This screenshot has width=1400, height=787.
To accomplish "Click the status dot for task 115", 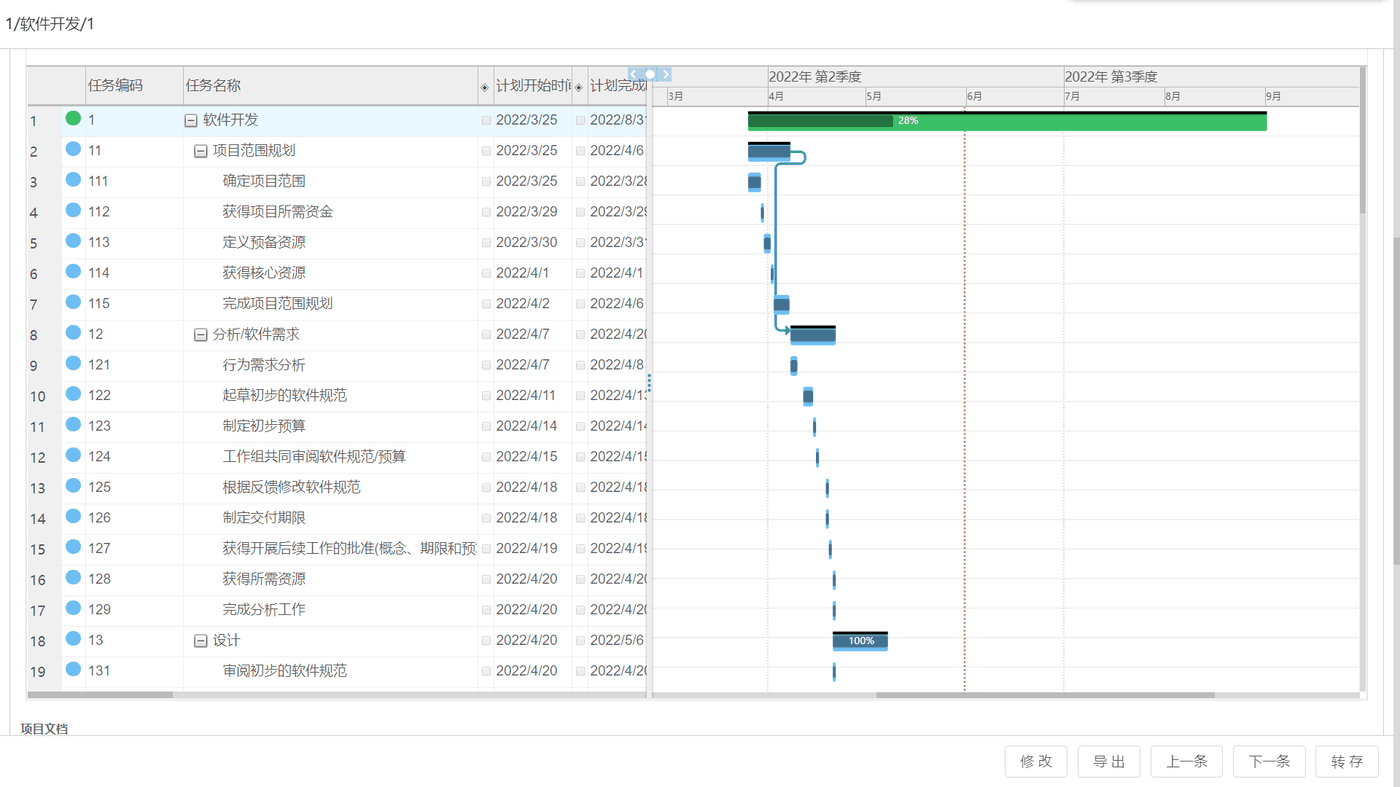I will click(x=73, y=302).
